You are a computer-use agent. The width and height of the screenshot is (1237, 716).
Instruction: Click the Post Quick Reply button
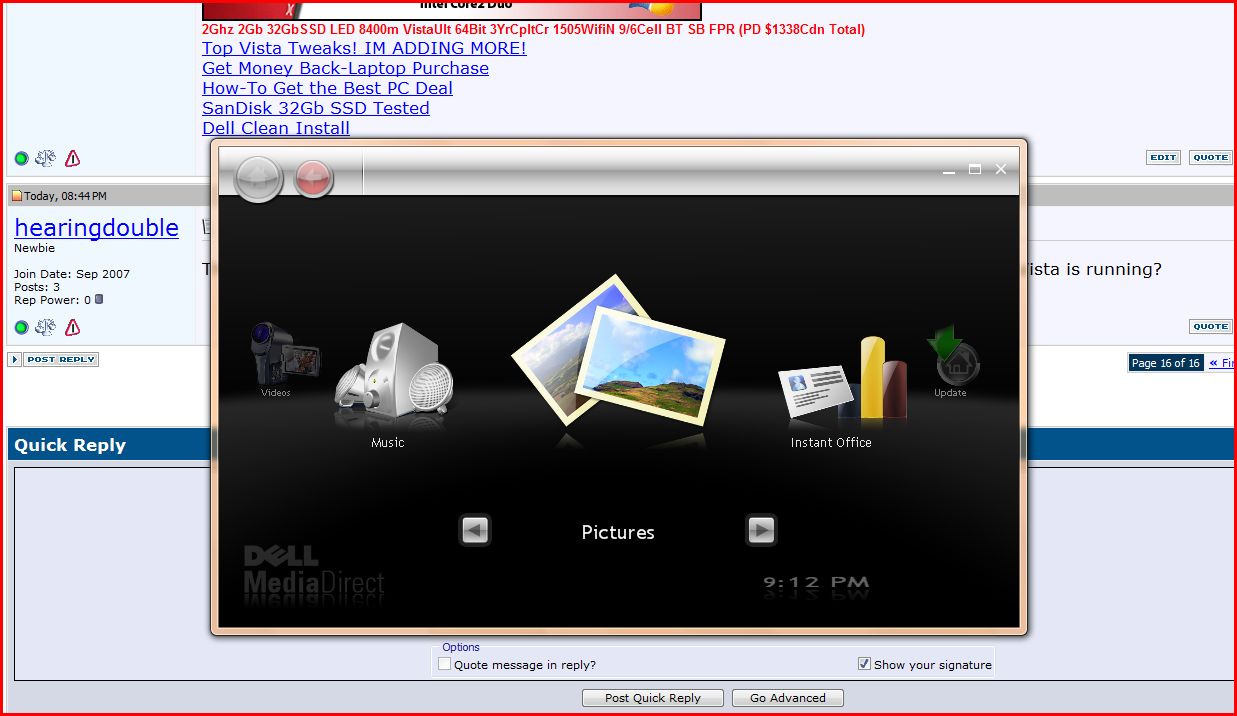click(653, 698)
